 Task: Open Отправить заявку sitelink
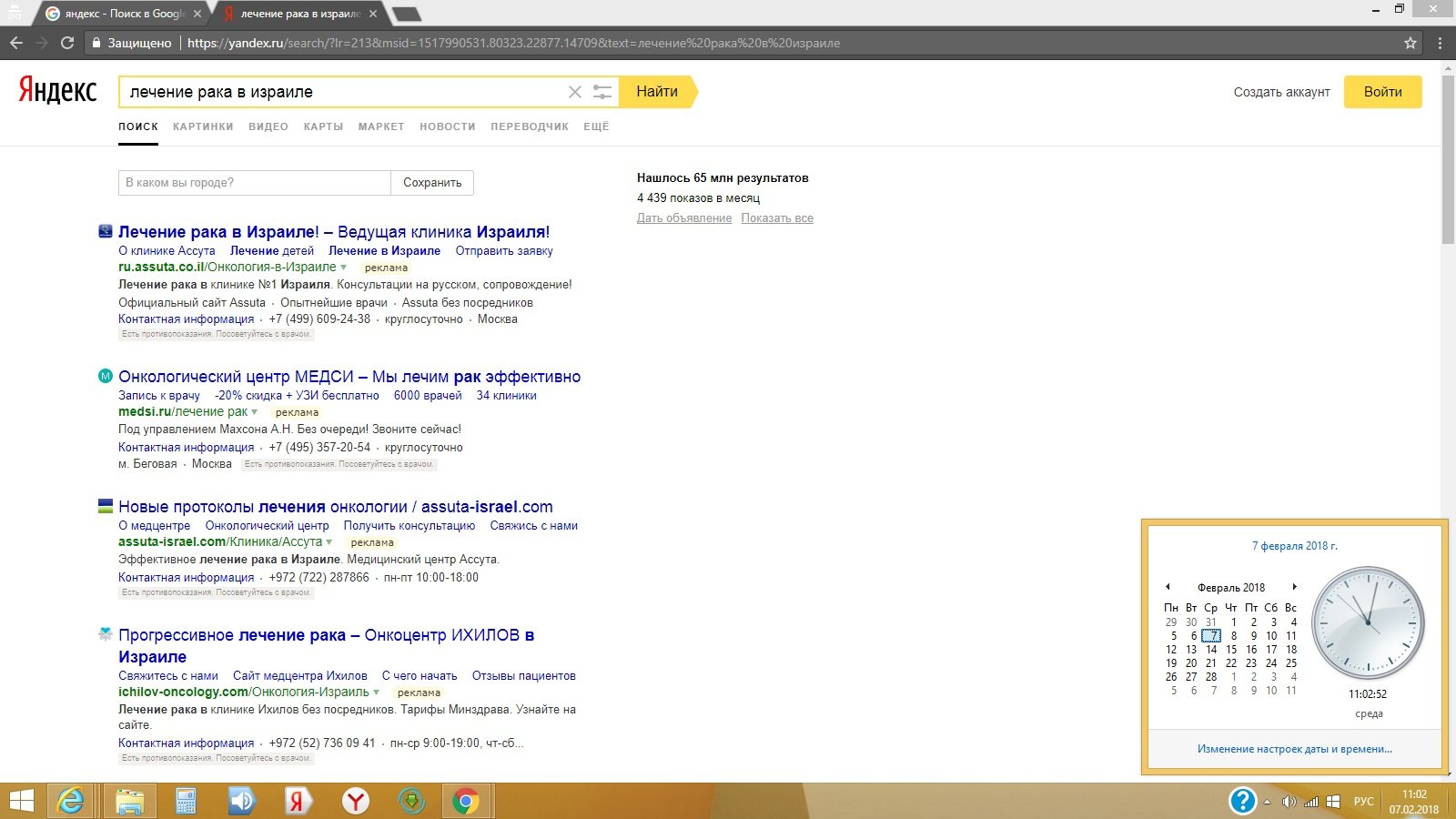[x=504, y=251]
